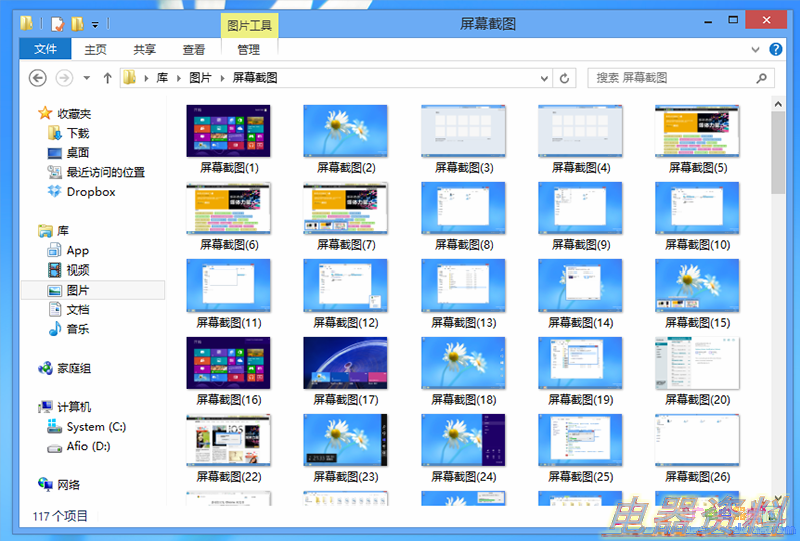Open Dropbox in favorites sidebar
The height and width of the screenshot is (541, 800).
[x=90, y=192]
